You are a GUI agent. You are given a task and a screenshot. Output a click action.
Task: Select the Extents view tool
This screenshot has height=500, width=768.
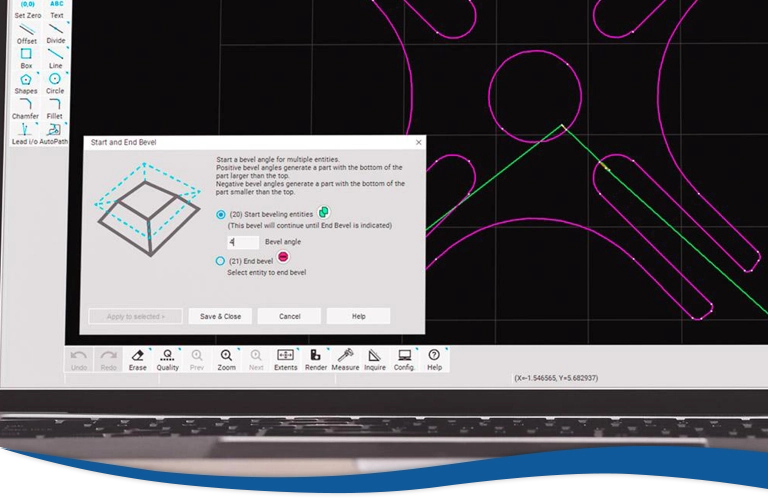[x=285, y=358]
